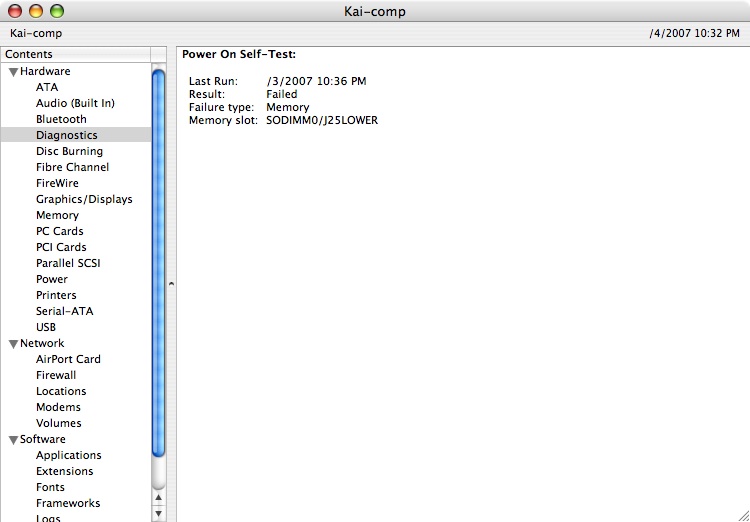
Task: Open AirPort Card under Network
Action: pos(68,359)
